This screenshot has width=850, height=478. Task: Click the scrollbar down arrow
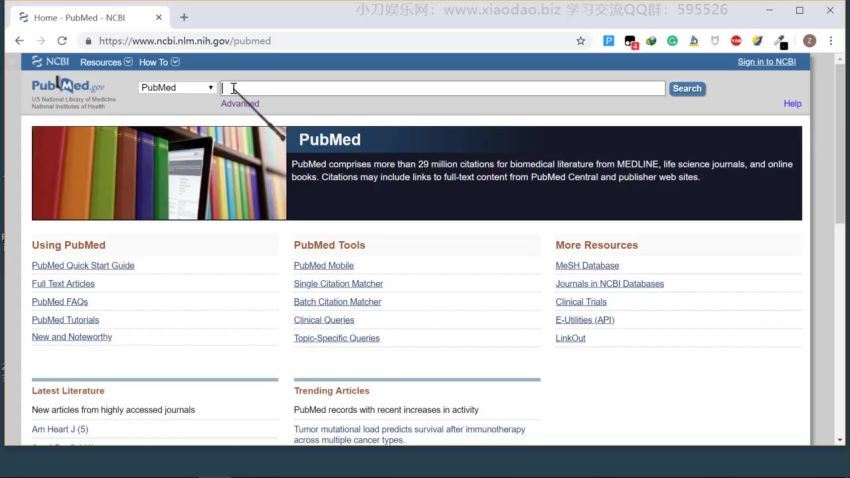tap(840, 440)
